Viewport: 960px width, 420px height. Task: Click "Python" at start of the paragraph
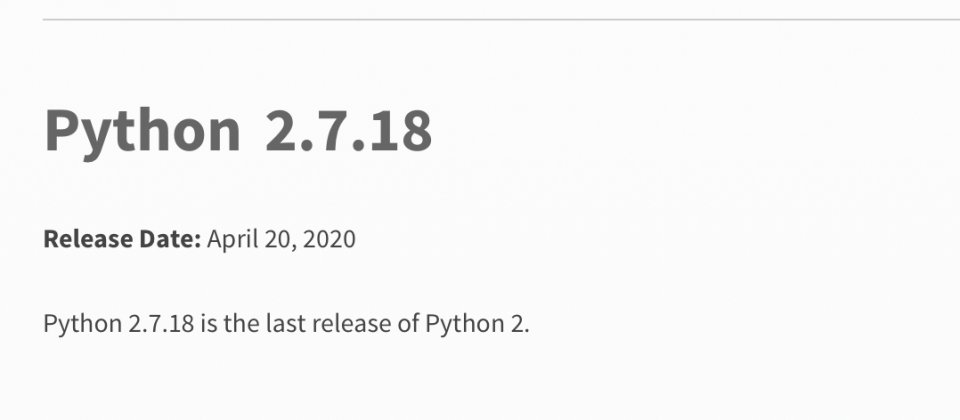click(x=83, y=325)
